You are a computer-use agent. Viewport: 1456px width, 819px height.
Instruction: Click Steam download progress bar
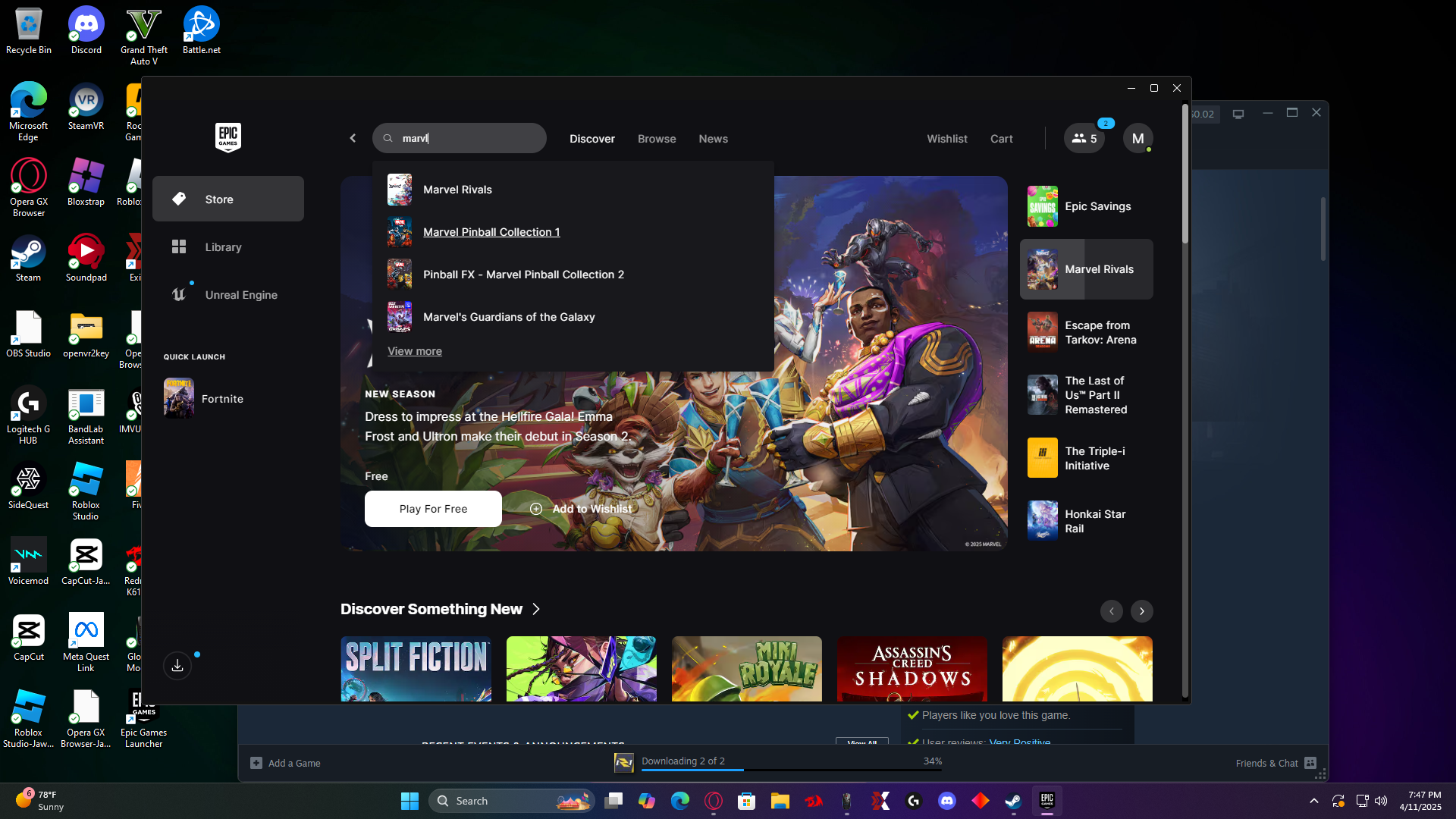click(x=792, y=770)
